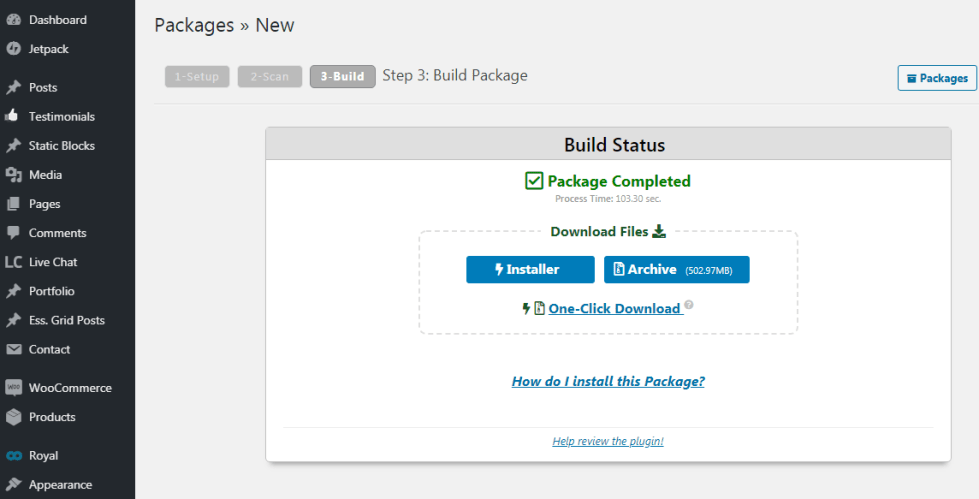The width and height of the screenshot is (979, 499).
Task: Click the Products box icon
Action: click(14, 417)
